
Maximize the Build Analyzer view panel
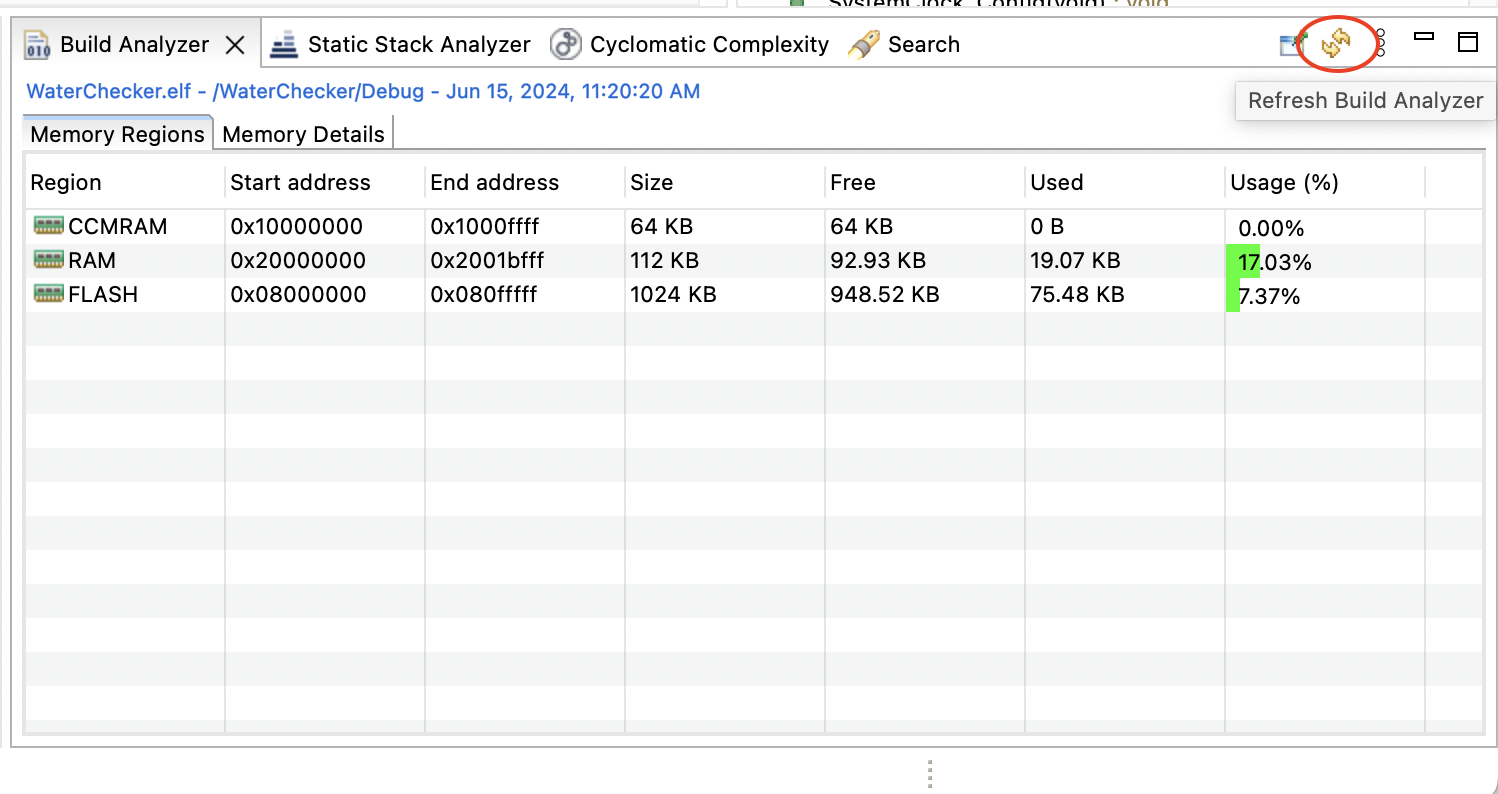click(x=1467, y=42)
